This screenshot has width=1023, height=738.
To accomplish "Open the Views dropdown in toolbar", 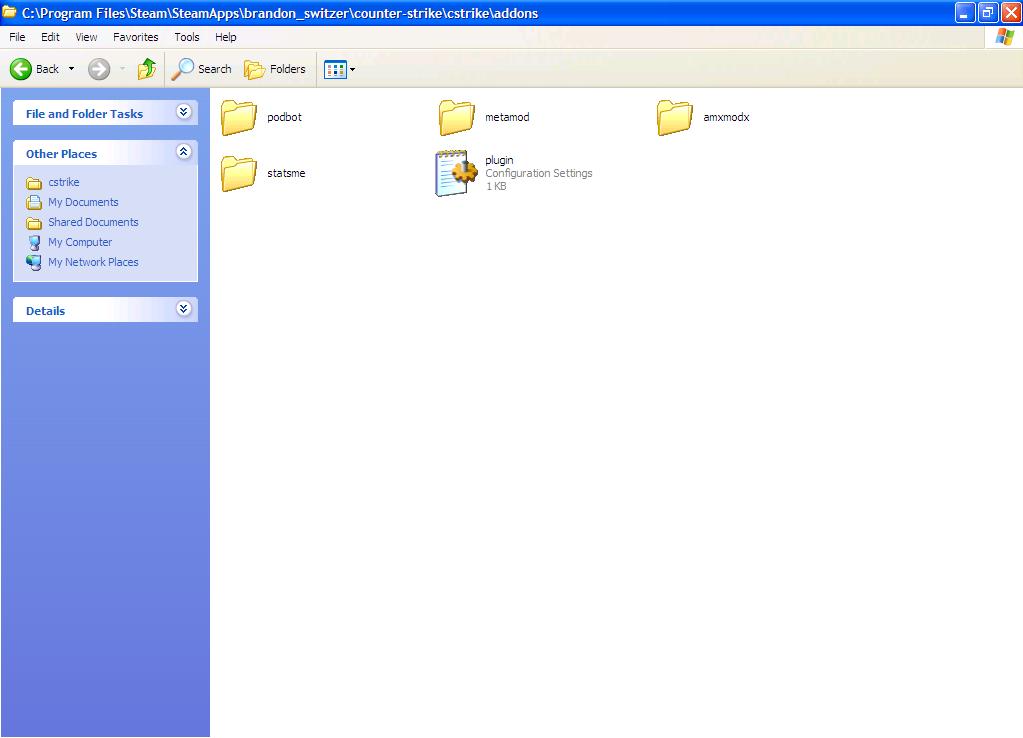I will click(x=339, y=70).
